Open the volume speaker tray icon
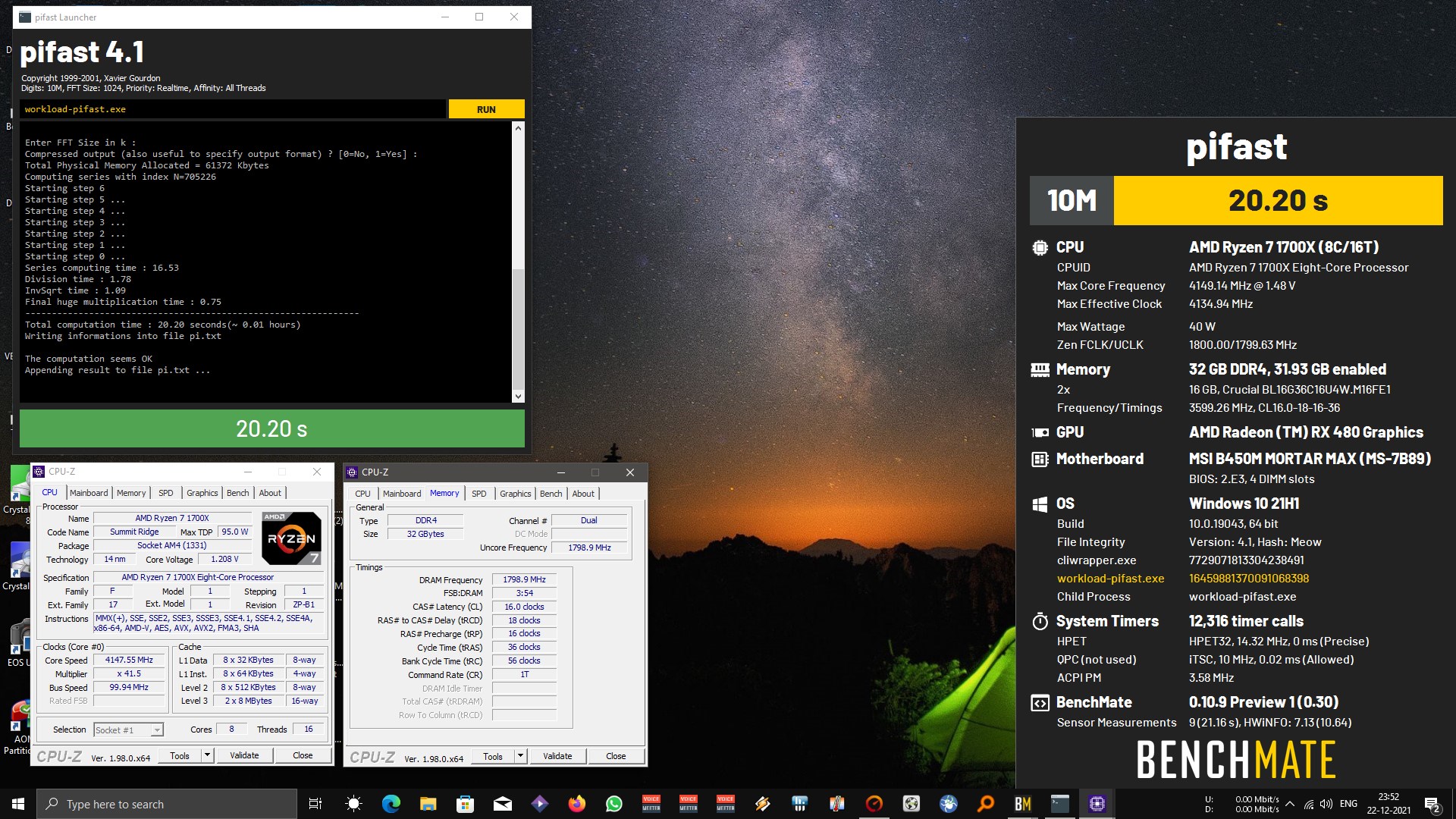This screenshot has width=1456, height=819. coord(1326,805)
